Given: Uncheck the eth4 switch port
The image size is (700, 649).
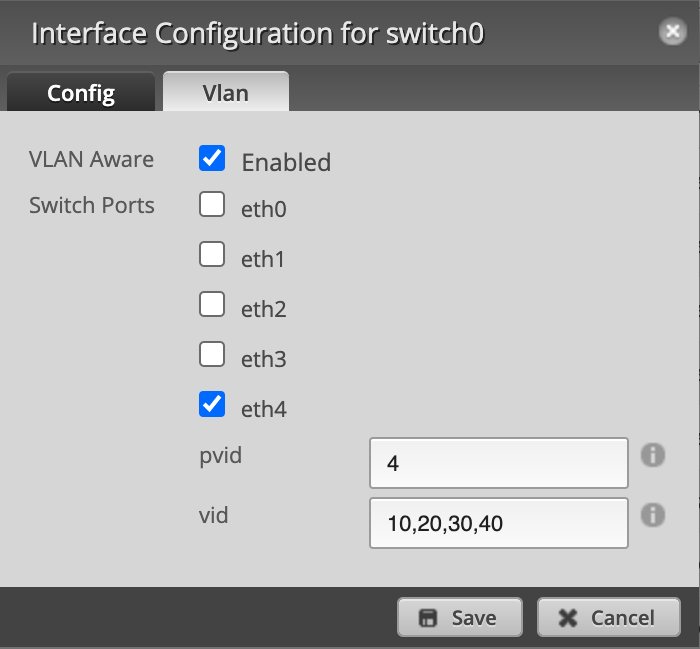Looking at the screenshot, I should 212,404.
